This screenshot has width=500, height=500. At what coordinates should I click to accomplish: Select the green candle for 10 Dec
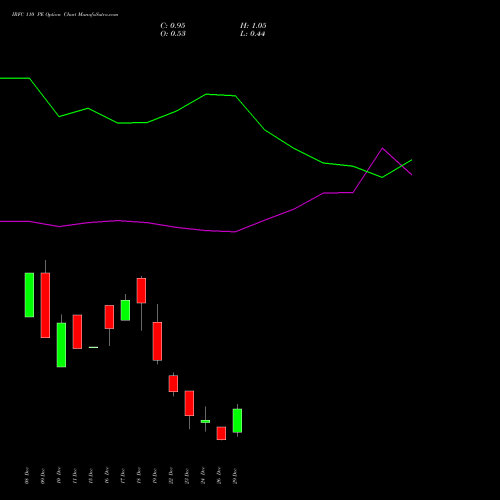pos(61,345)
